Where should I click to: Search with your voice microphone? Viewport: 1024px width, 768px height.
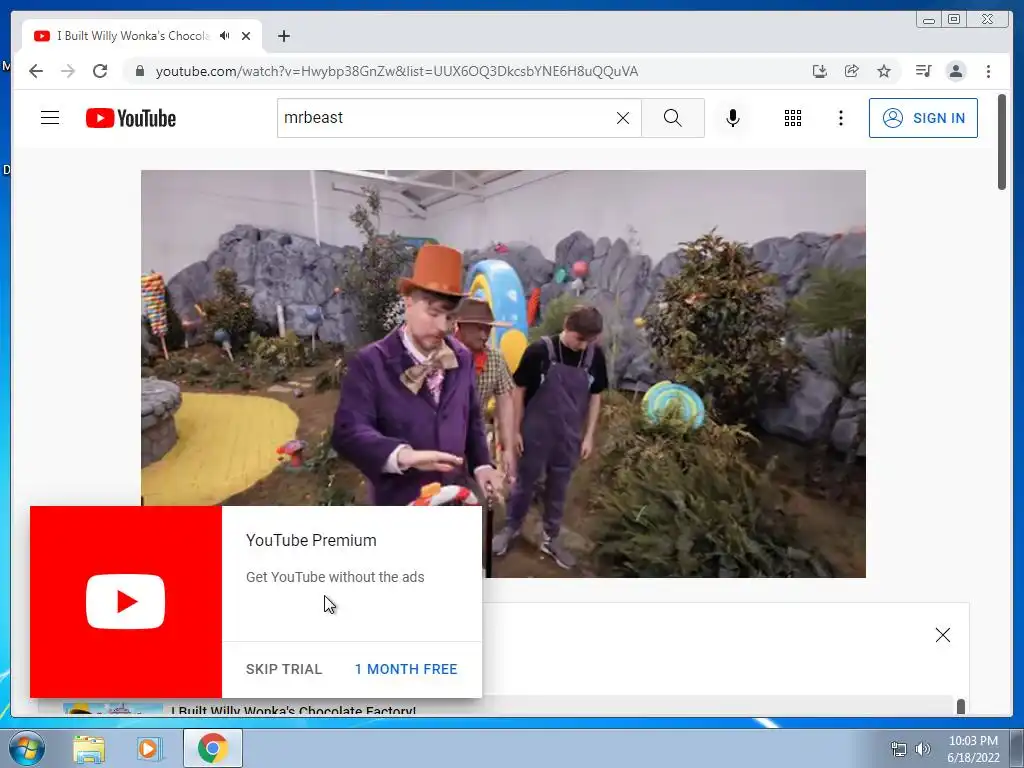pyautogui.click(x=733, y=118)
